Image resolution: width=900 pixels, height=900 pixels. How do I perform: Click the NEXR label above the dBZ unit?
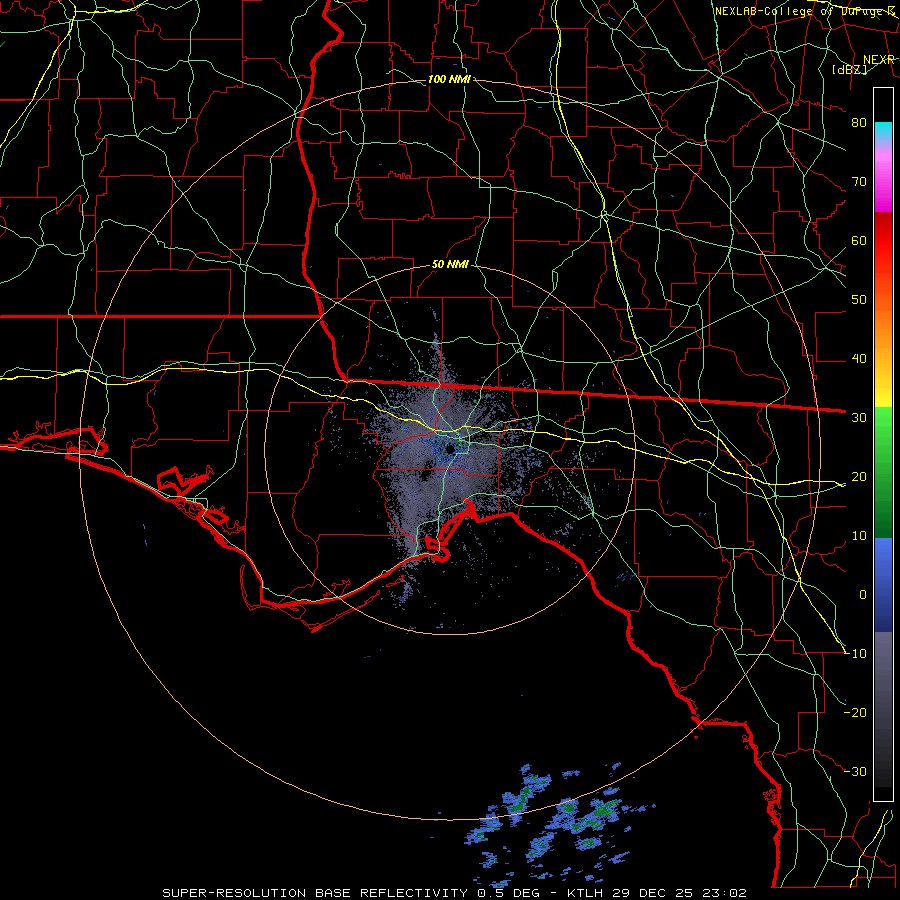879,60
